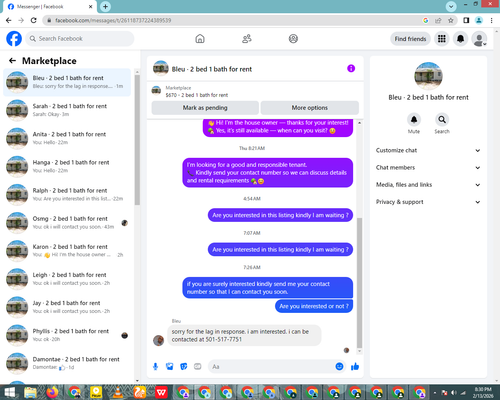Send a thumbs-up like

pyautogui.click(x=355, y=367)
